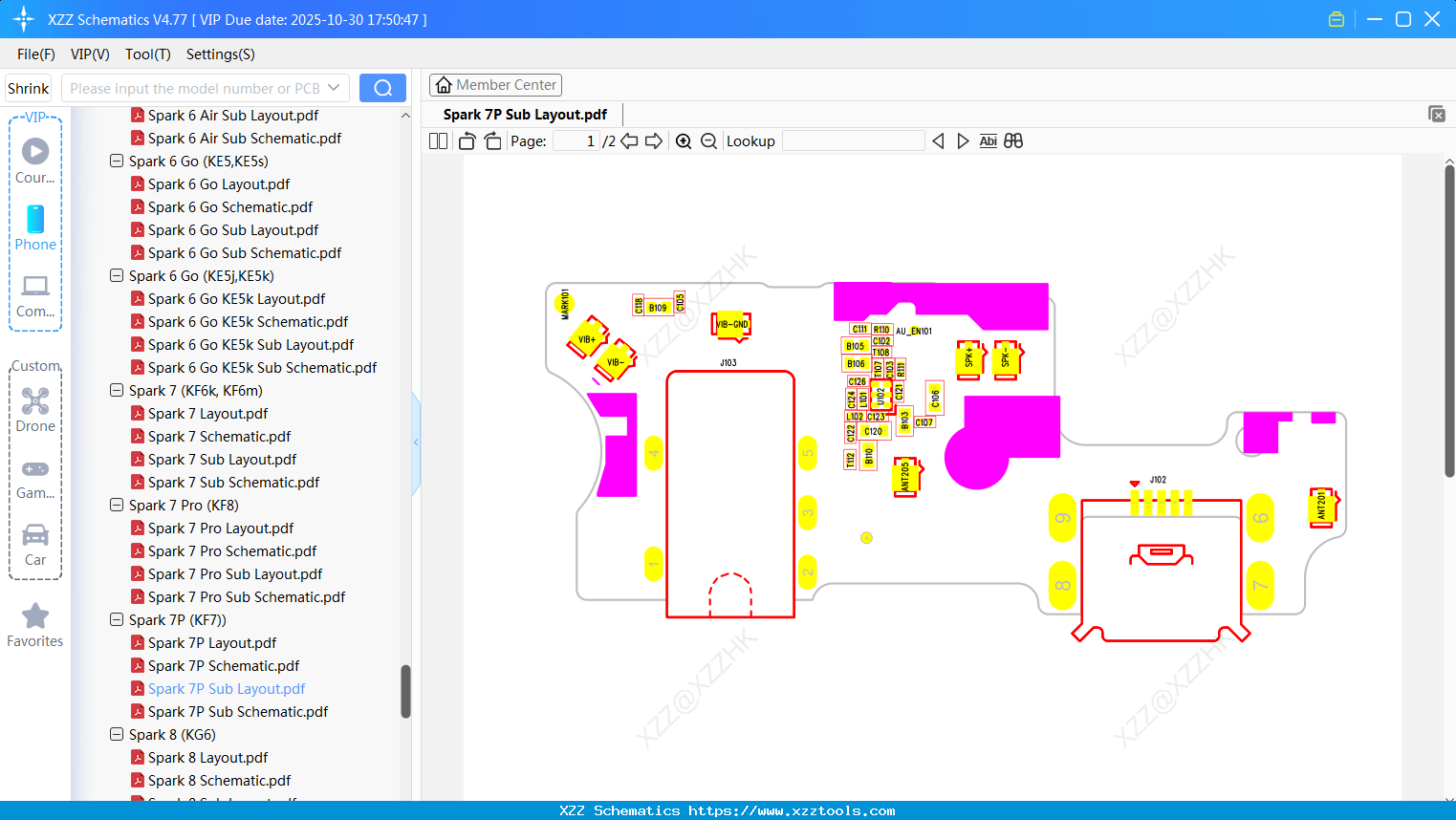Collapse the Spark 7P (KF7) tree node

(116, 619)
